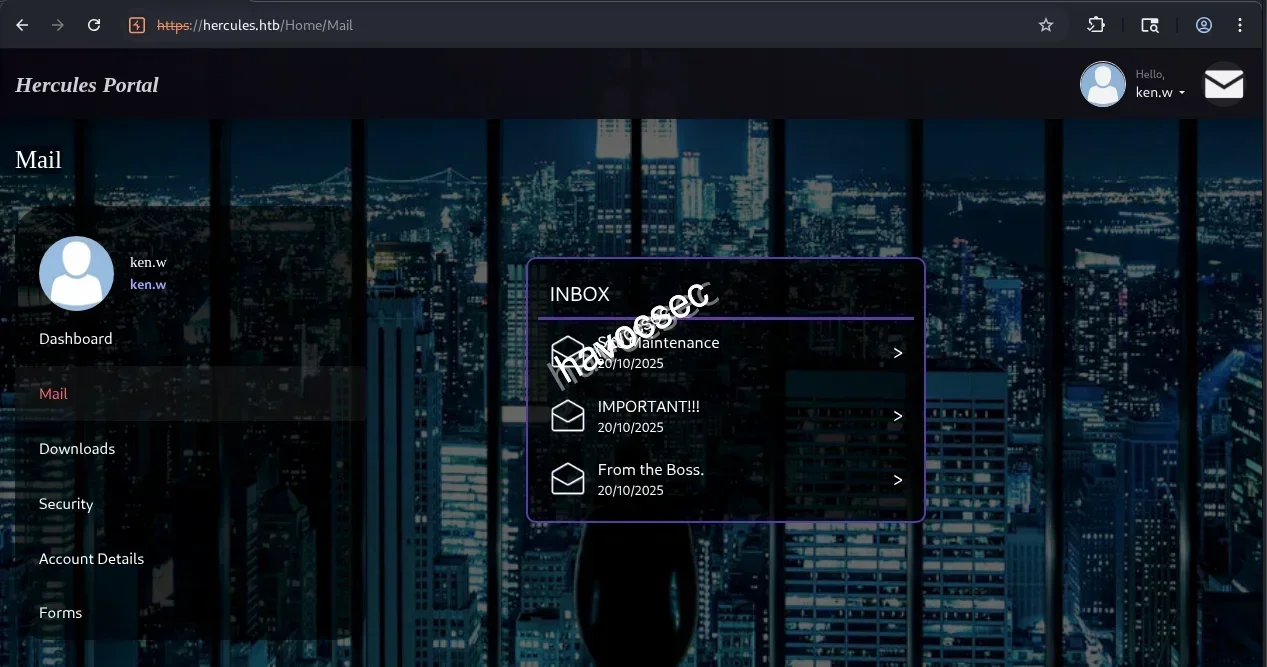The height and width of the screenshot is (667, 1267).
Task: Open From the Boss using its arrow
Action: 897,480
